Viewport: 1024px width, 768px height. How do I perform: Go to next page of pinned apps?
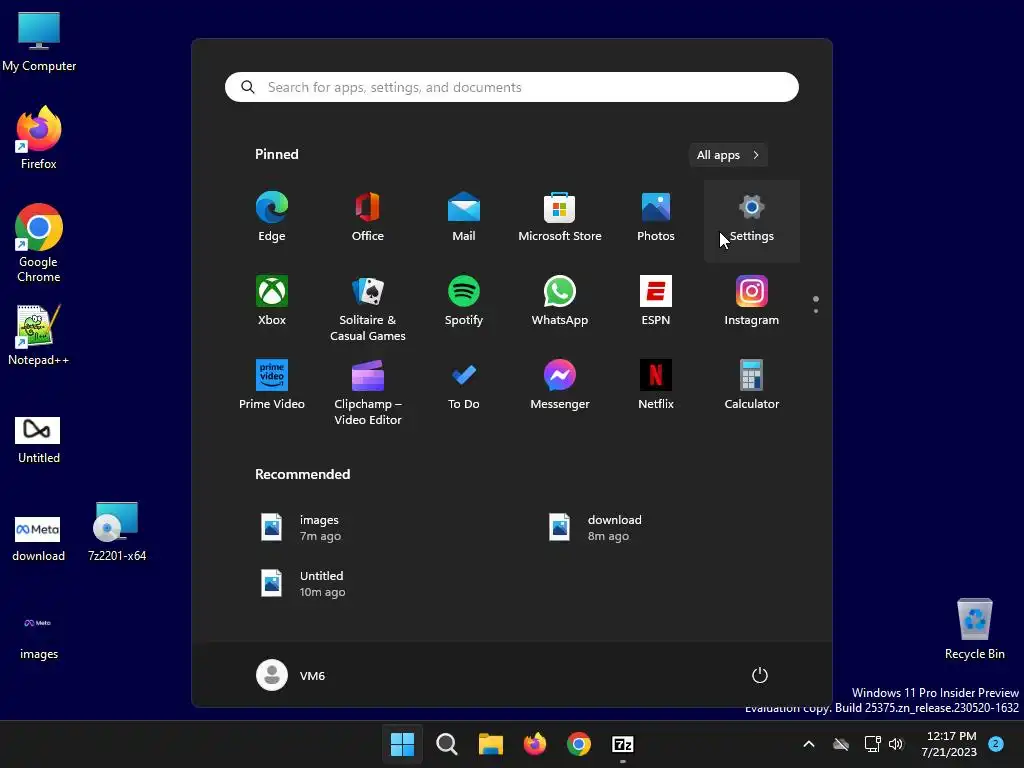pos(816,311)
